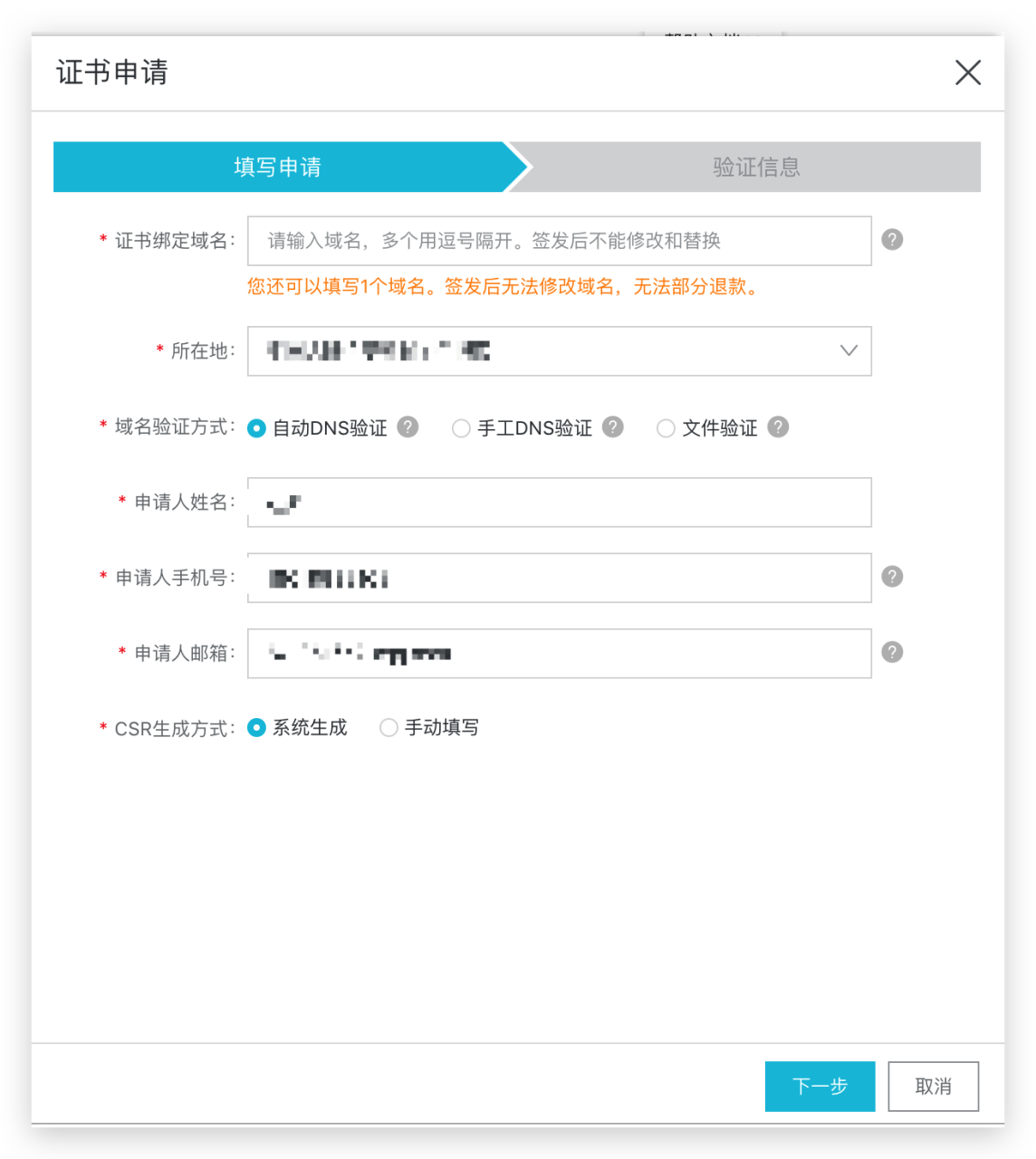Click help icon beside 自动DNS验证 option
This screenshot has height=1159, width=1036.
point(408,427)
